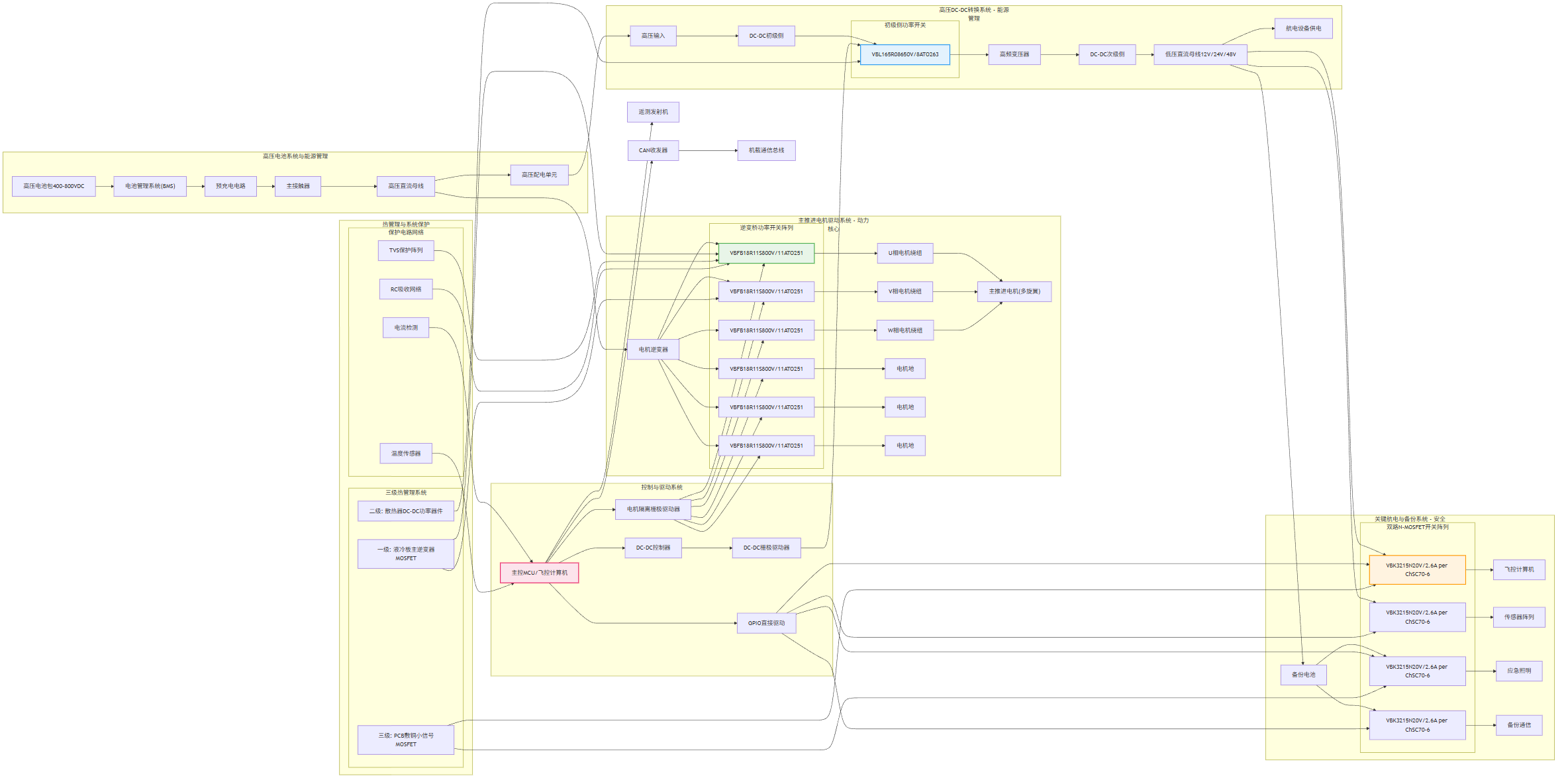Click the orange-highlighted VBK3215N20V/2.6A node
Image resolution: width=1568 pixels, height=784 pixels.
pyautogui.click(x=1417, y=570)
